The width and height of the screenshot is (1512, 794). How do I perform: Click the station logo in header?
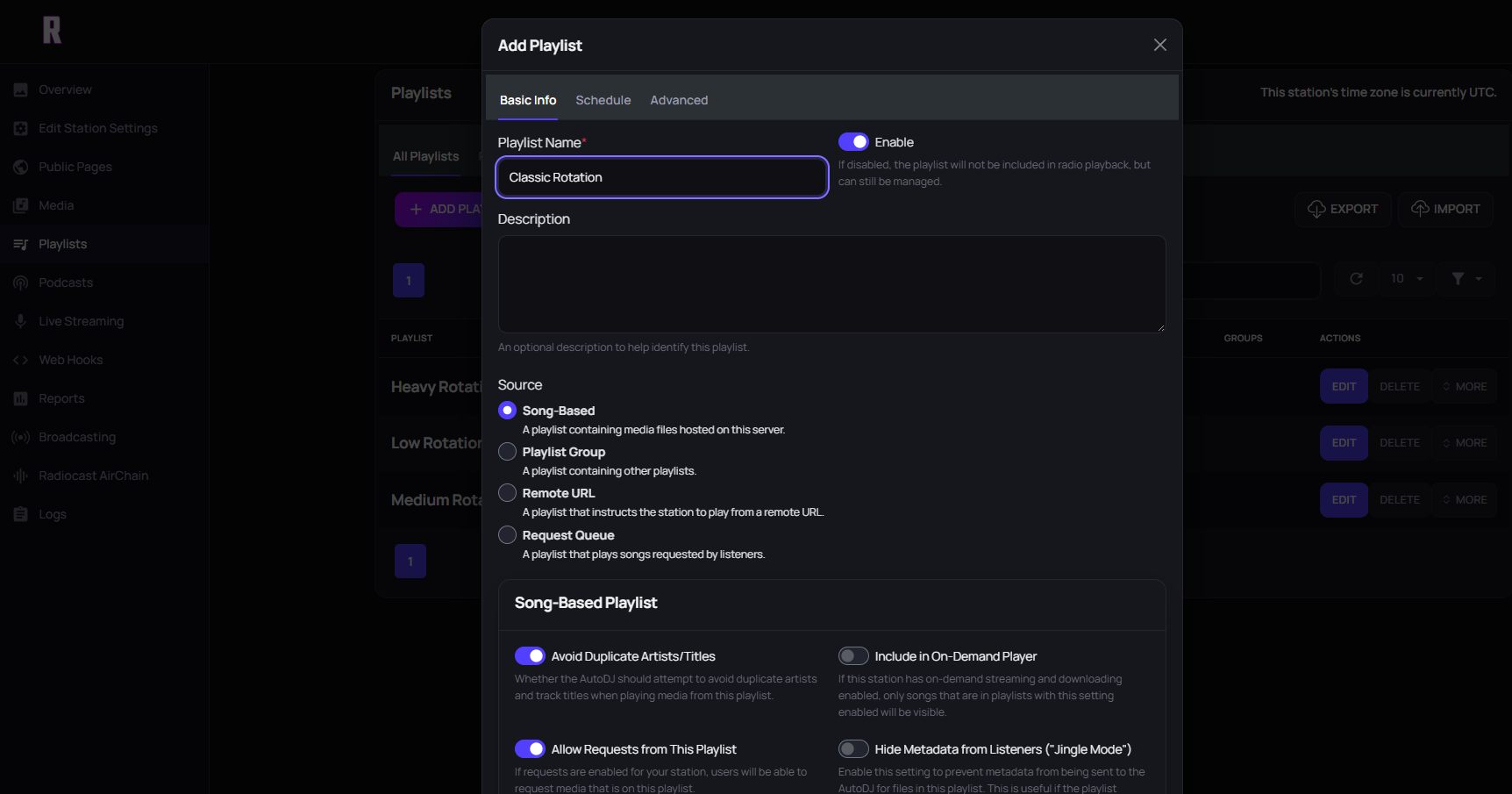coord(53,30)
